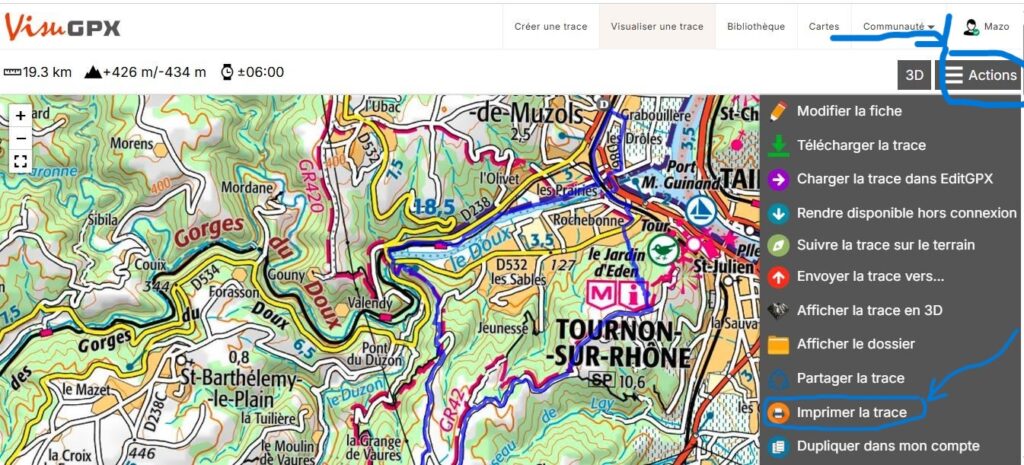Collapse the Actions hamburger menu

(x=980, y=75)
